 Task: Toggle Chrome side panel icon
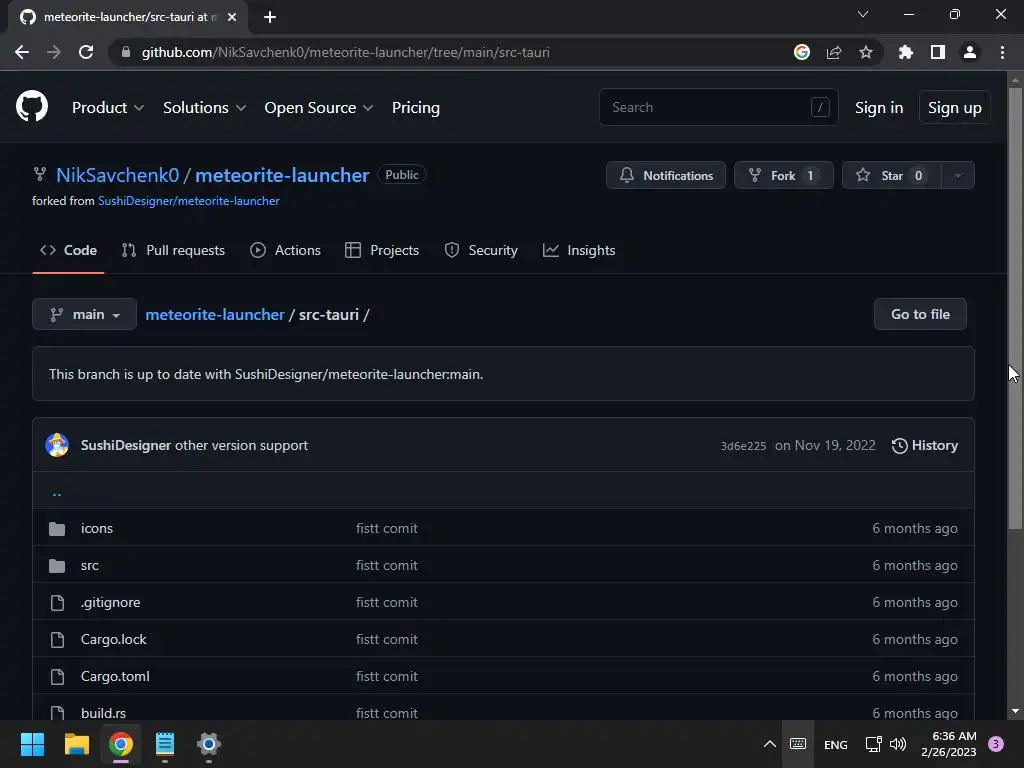point(938,52)
